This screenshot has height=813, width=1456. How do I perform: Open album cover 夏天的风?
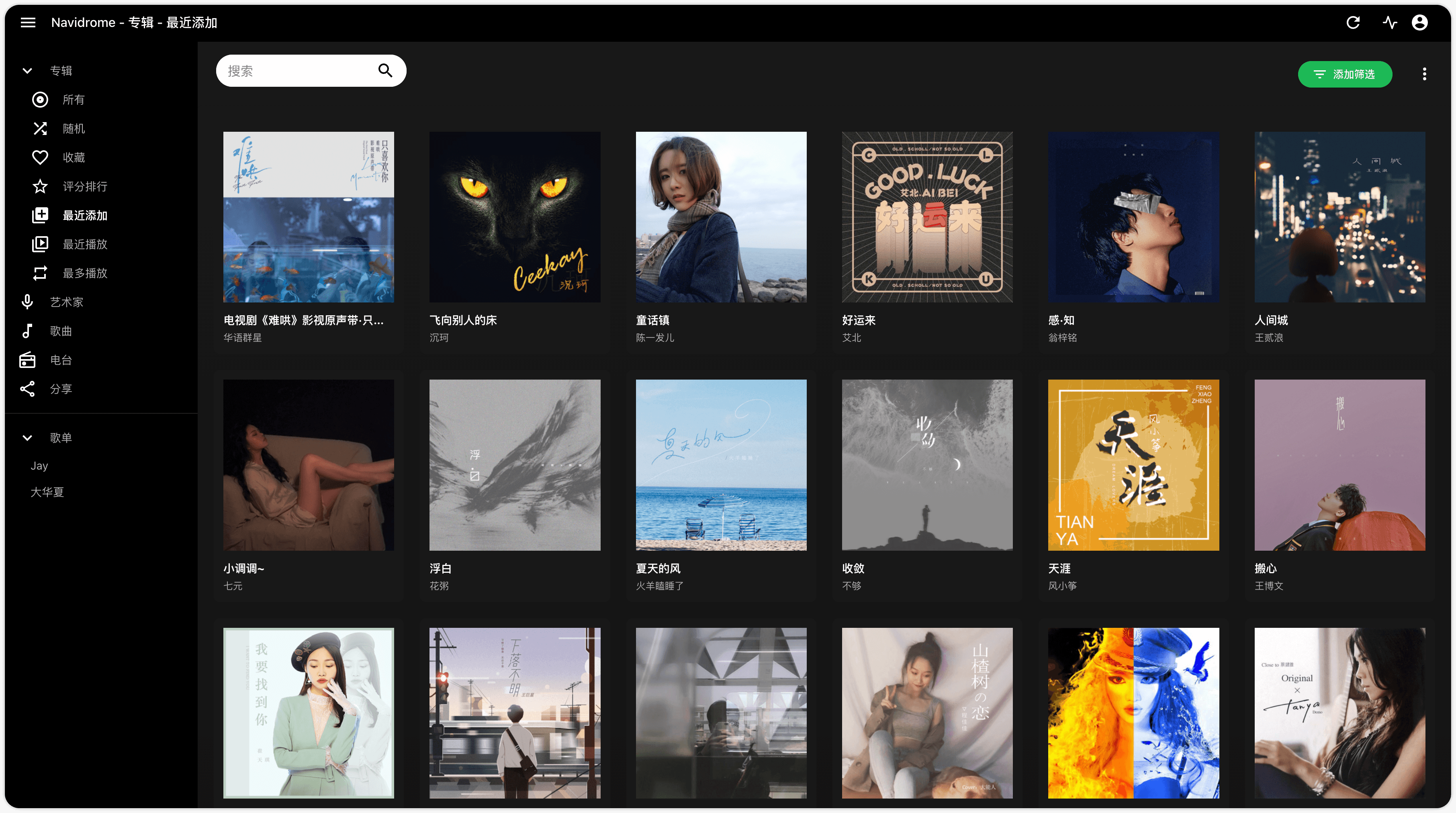coord(721,465)
